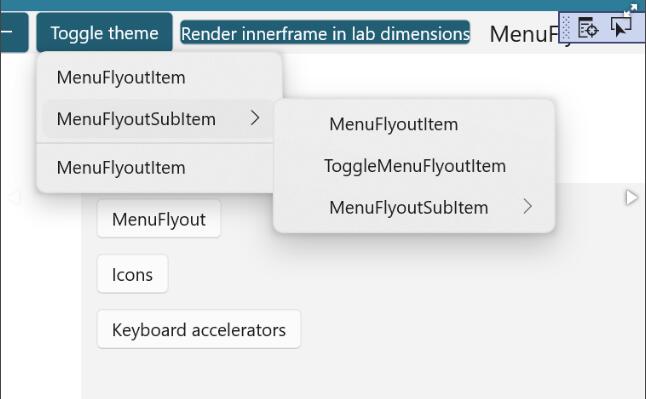This screenshot has width=646, height=399.
Task: Click the diagonal expand arrows icon
Action: tap(630, 11)
